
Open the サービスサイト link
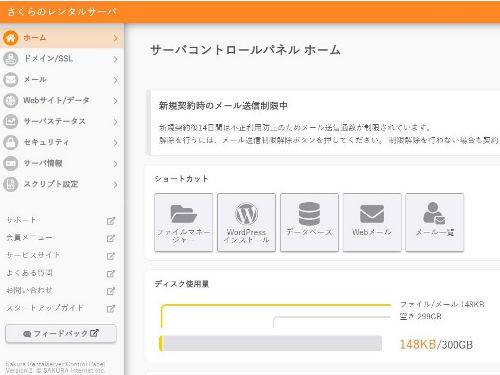pyautogui.click(x=33, y=255)
